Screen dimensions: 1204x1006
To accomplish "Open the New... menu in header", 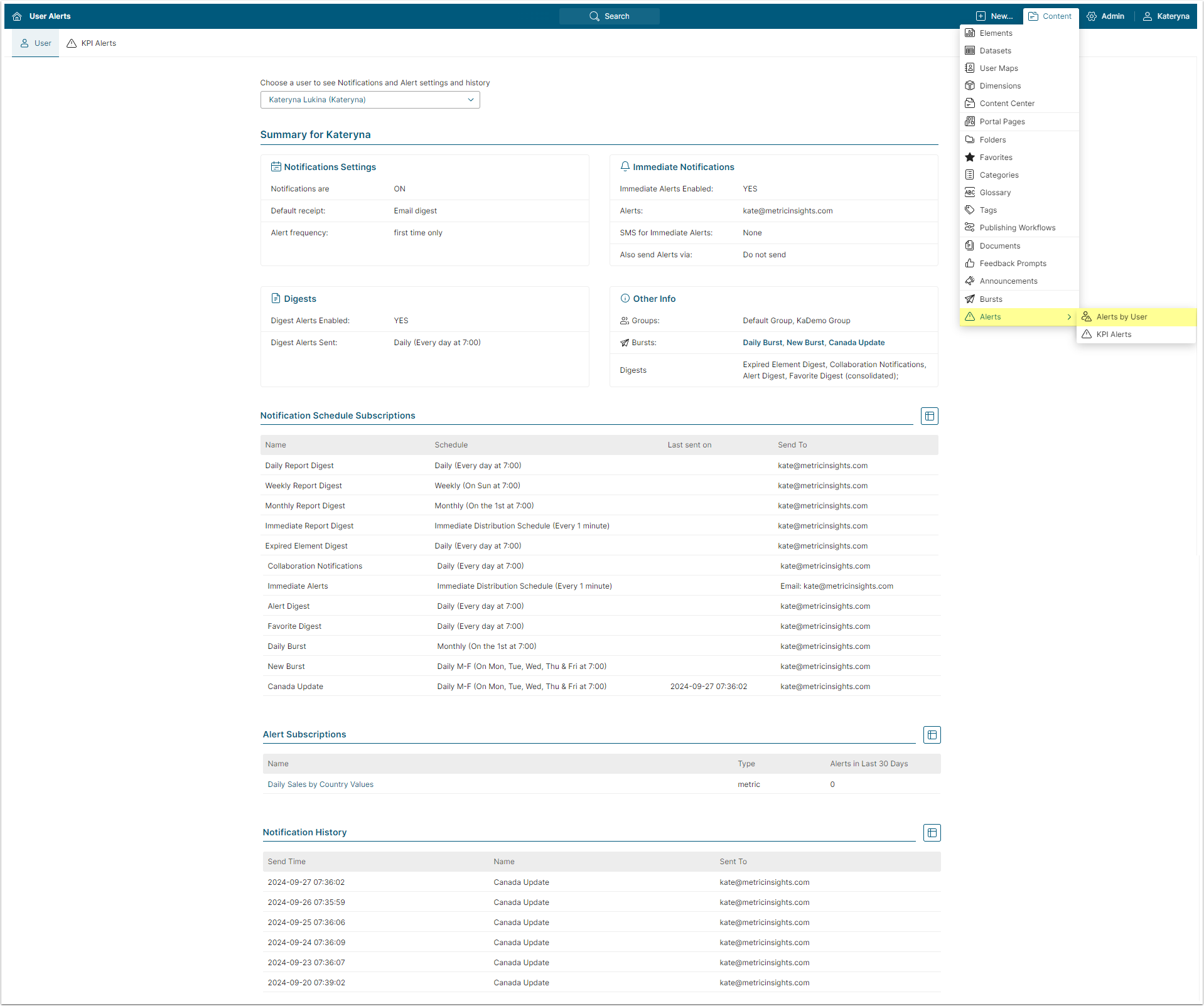I will point(994,16).
